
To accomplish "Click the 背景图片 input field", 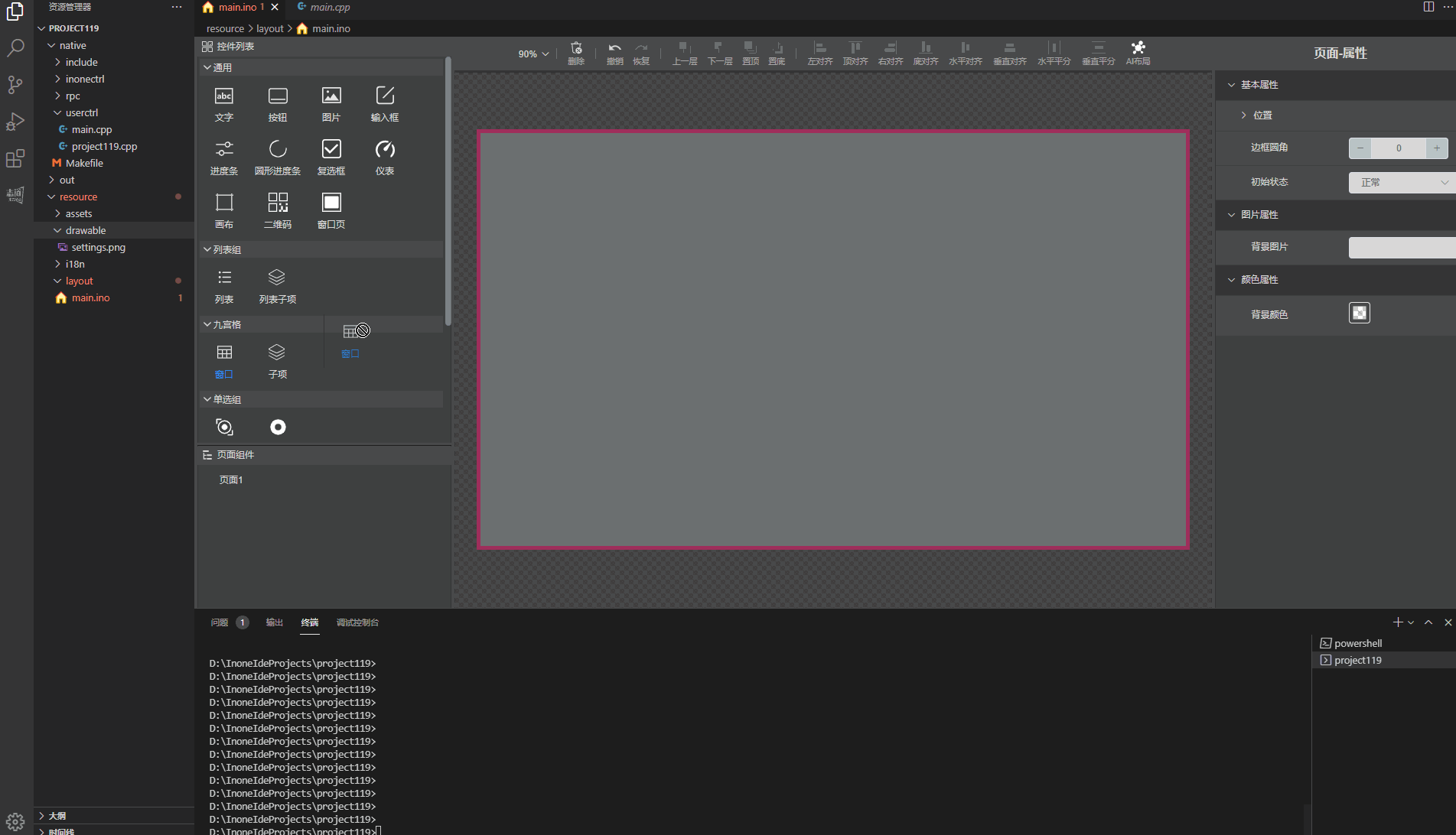I will [x=1402, y=247].
